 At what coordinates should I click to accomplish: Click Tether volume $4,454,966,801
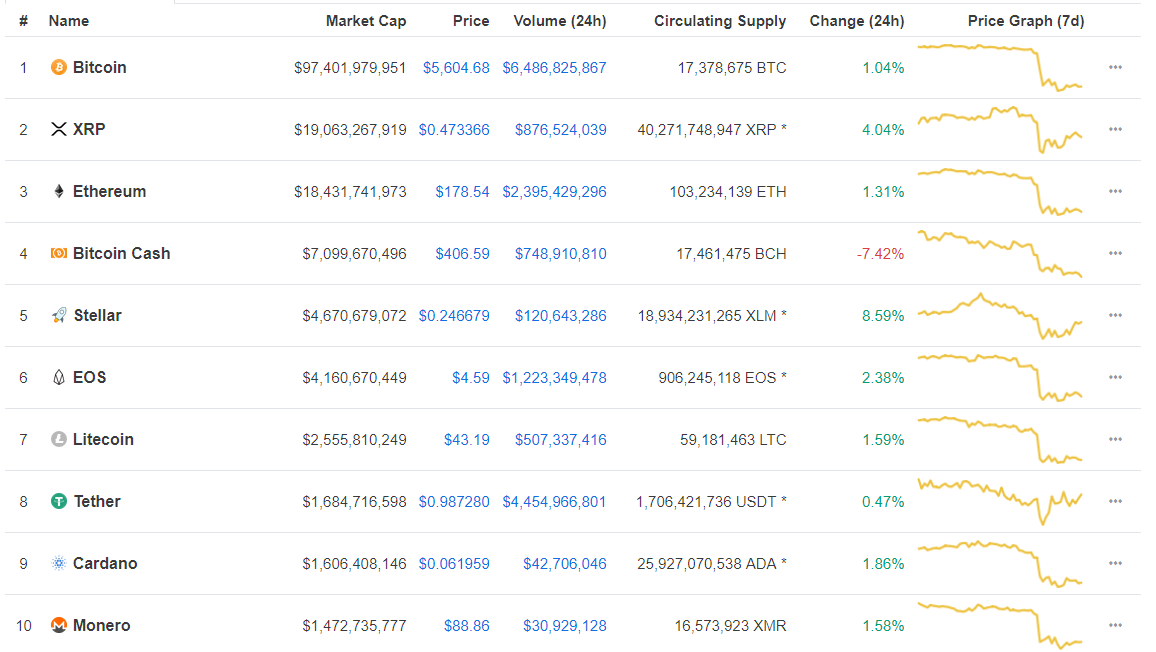554,502
